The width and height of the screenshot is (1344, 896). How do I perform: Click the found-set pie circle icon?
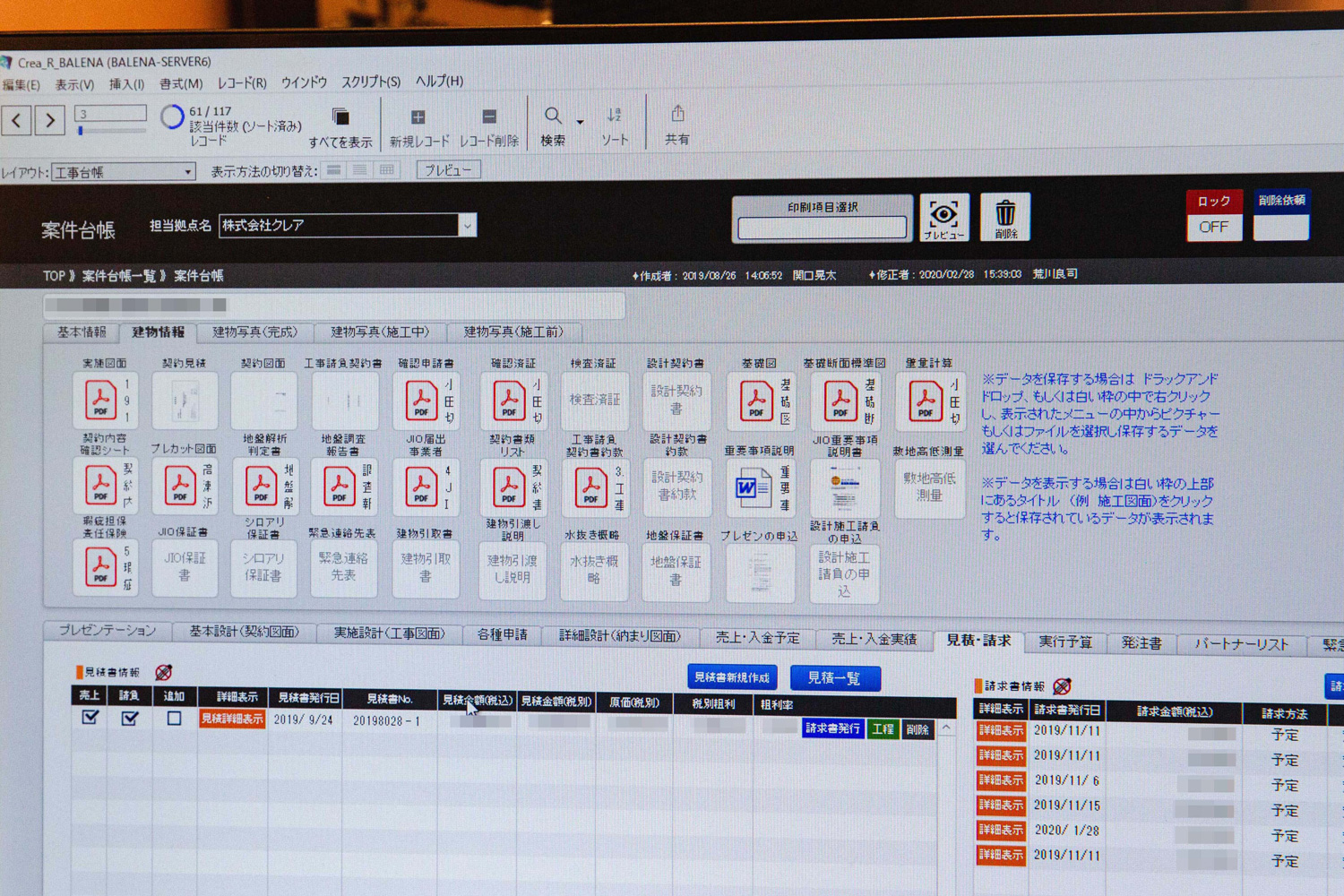[x=172, y=116]
